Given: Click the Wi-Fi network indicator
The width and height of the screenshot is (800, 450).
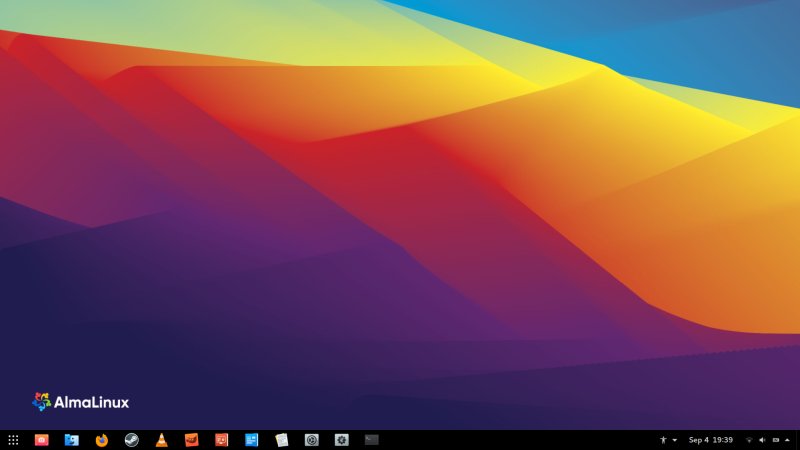Looking at the screenshot, I should click(749, 440).
